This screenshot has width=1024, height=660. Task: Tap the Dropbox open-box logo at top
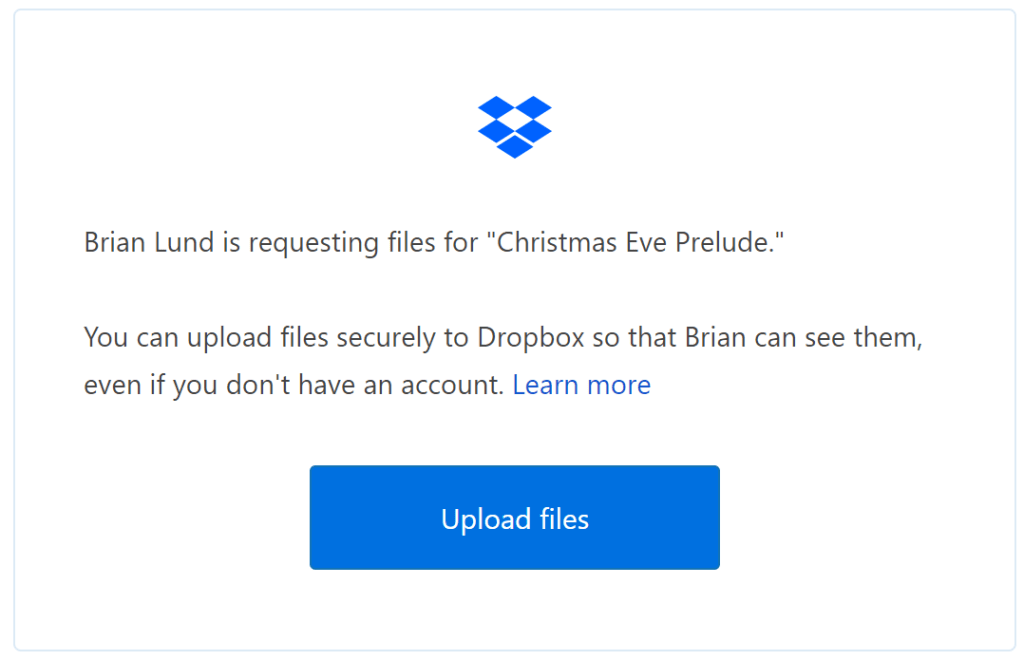coord(514,126)
